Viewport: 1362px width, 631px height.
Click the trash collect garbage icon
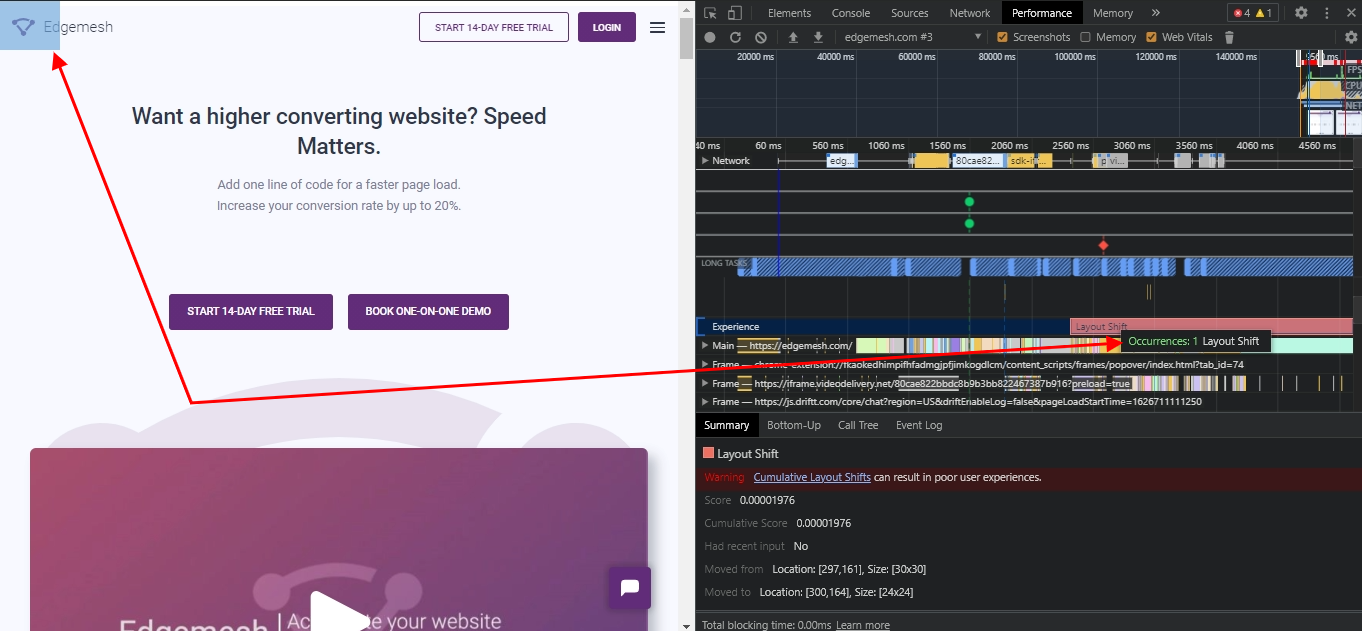coord(1229,37)
